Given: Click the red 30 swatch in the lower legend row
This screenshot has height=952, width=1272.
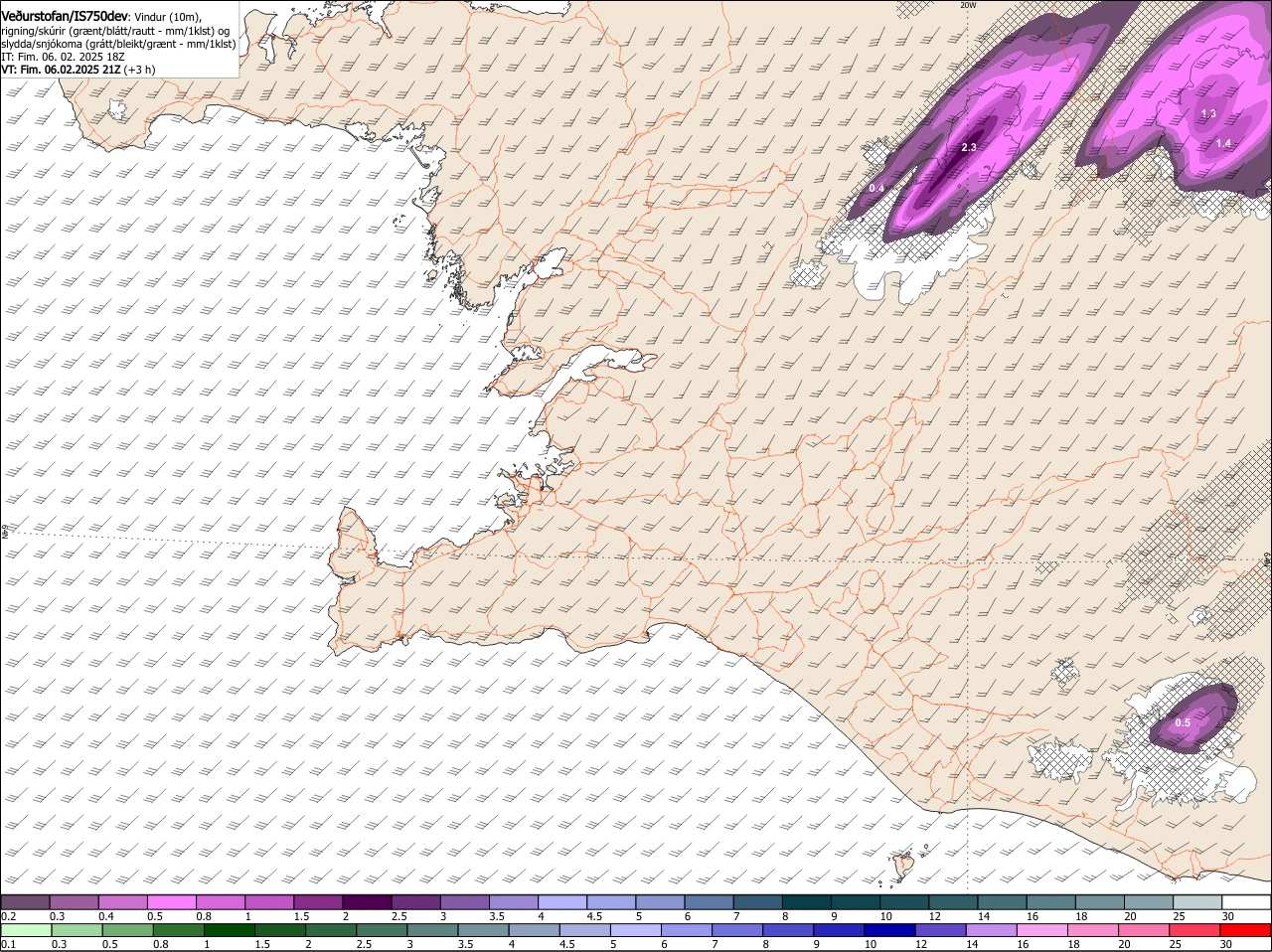Looking at the screenshot, I should (x=1246, y=930).
